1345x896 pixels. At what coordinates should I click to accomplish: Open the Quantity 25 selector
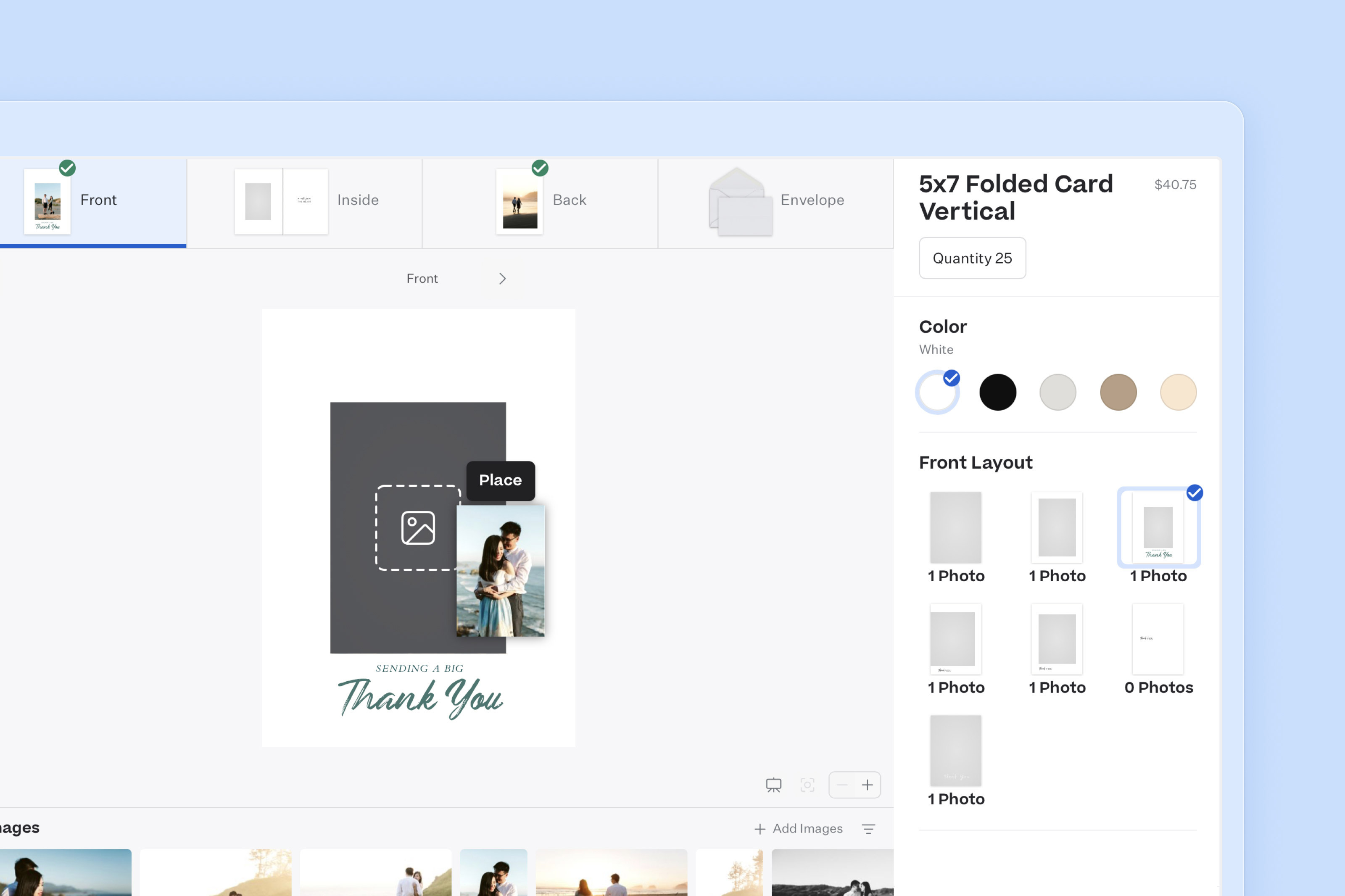(x=972, y=258)
